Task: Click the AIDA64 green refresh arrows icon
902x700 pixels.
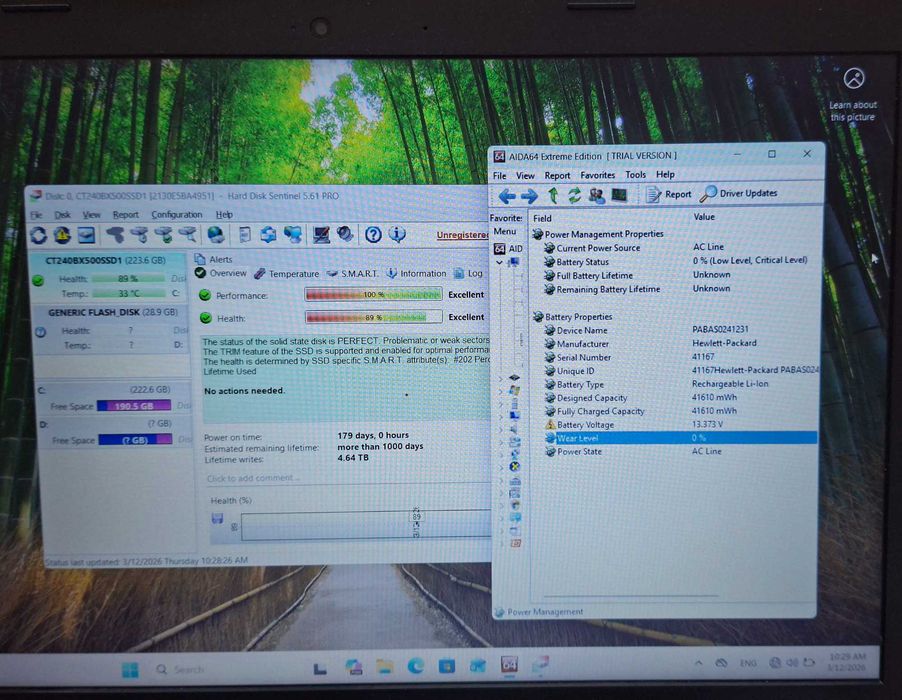Action: pyautogui.click(x=574, y=196)
